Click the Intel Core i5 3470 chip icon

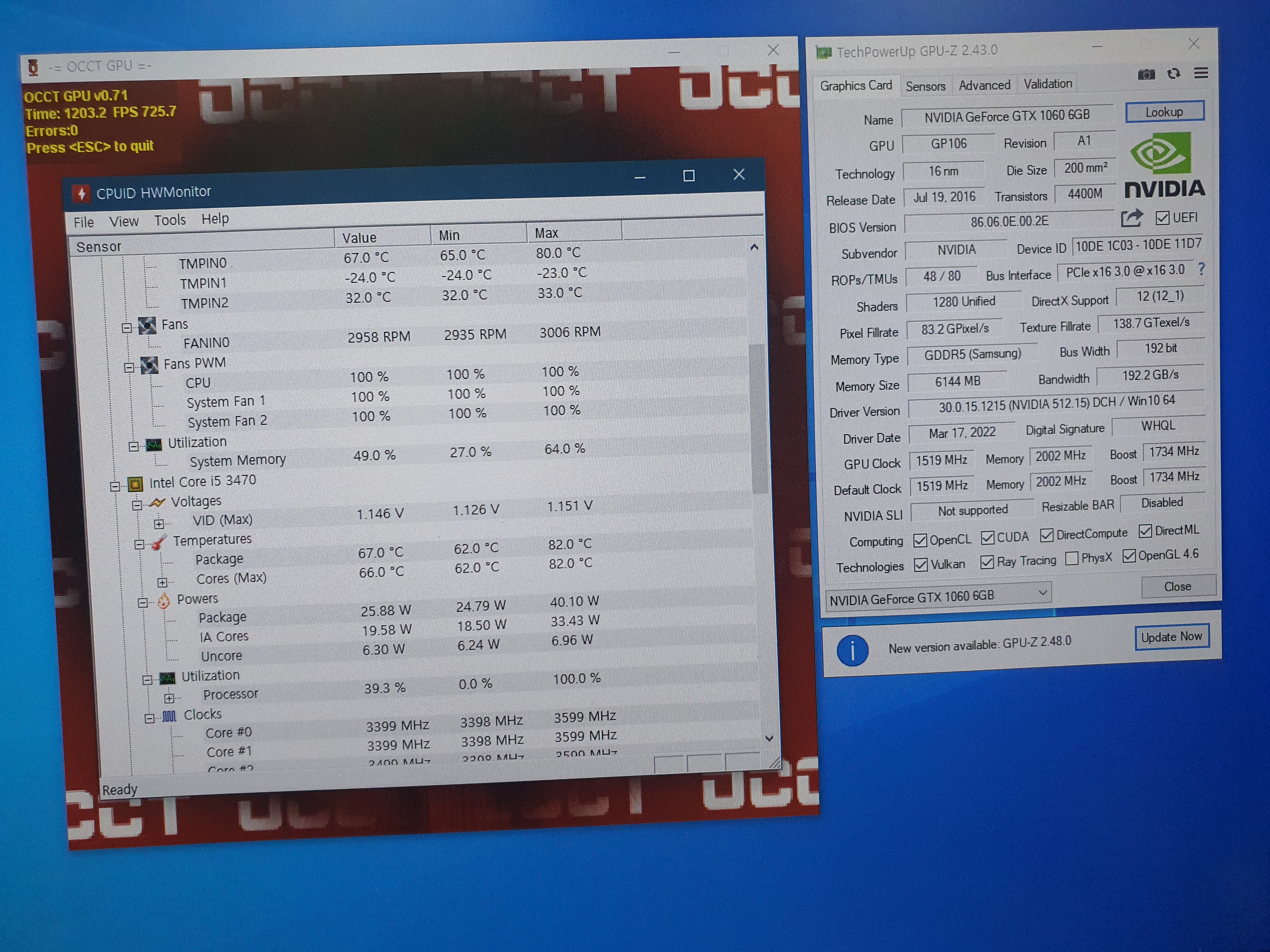point(135,484)
